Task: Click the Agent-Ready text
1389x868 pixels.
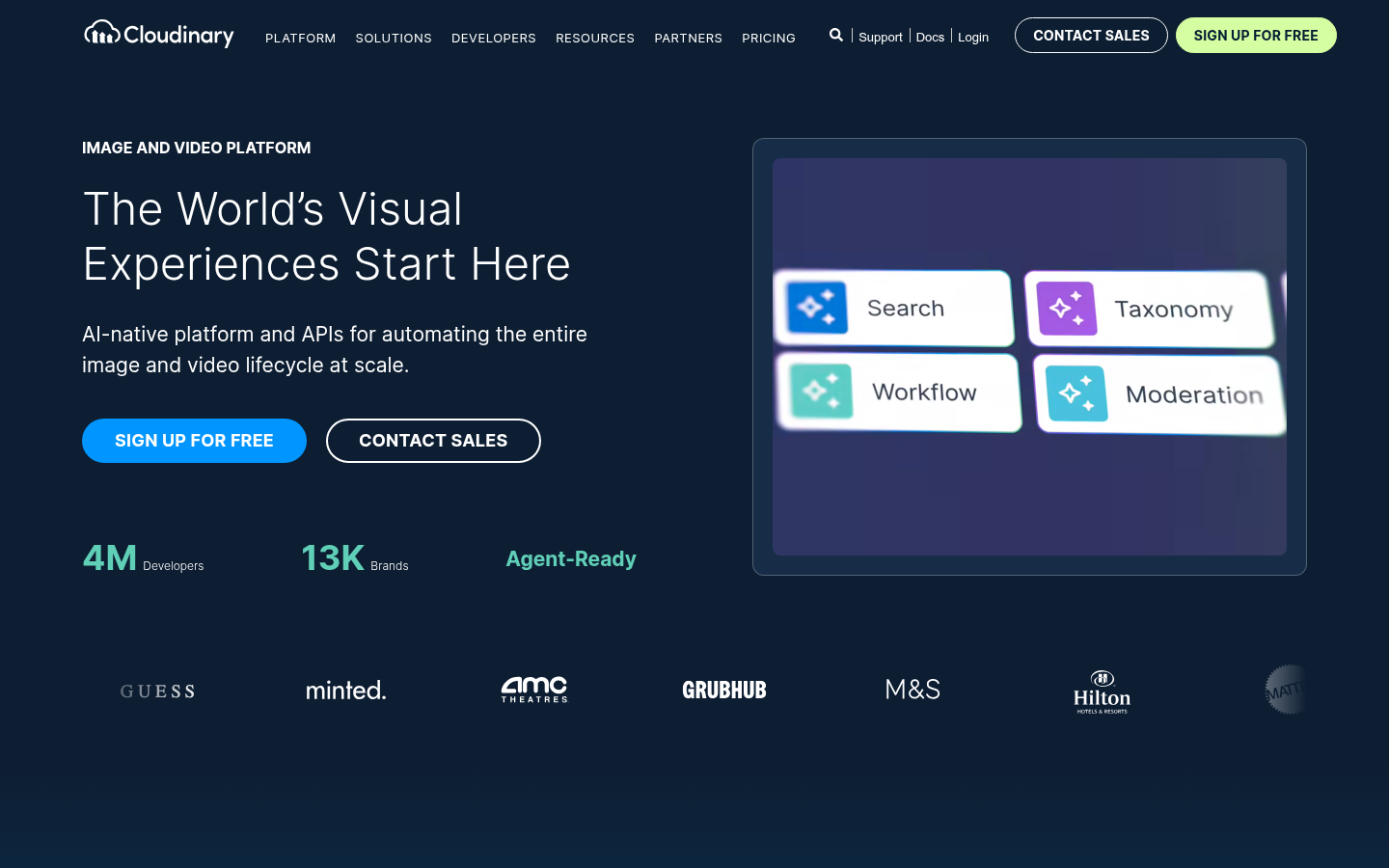Action: (571, 559)
